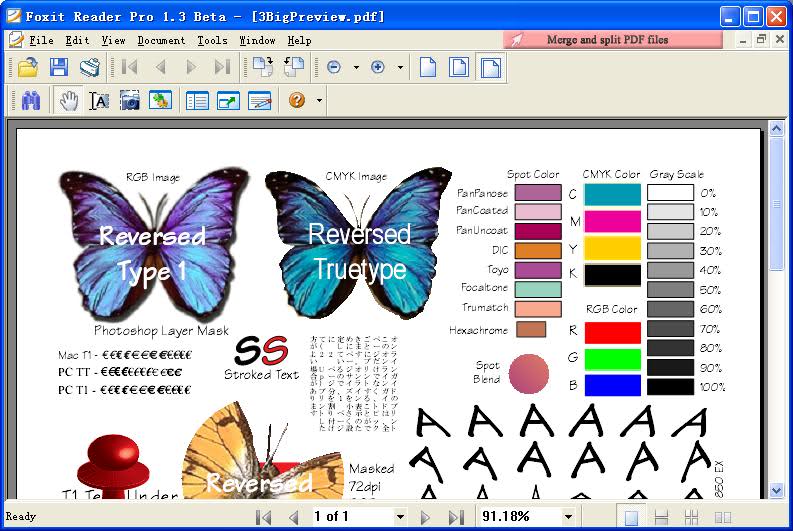Click the cyan C color swatch
Viewport: 793px width, 531px height.
[612, 195]
